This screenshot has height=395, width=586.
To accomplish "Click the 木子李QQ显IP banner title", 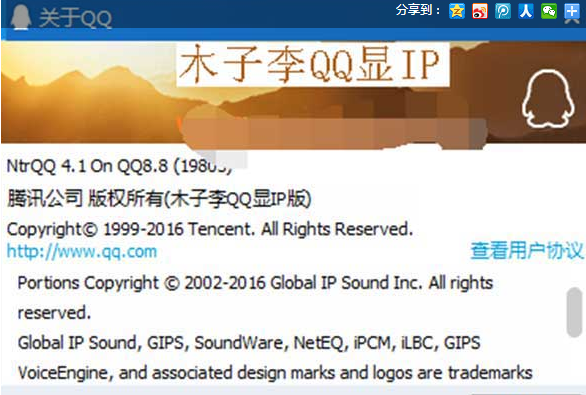I will [x=312, y=64].
